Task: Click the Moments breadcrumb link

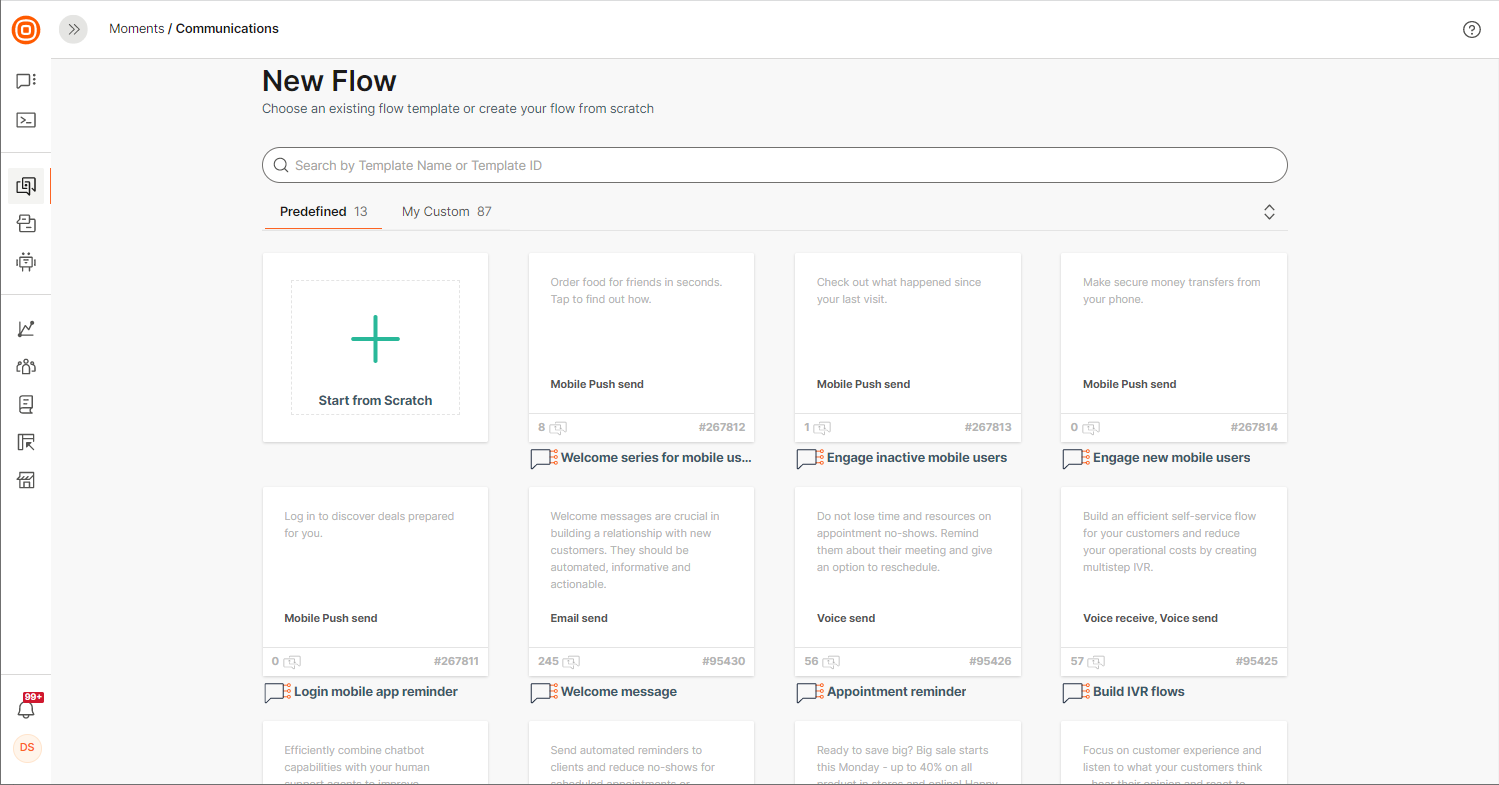Action: click(x=136, y=29)
